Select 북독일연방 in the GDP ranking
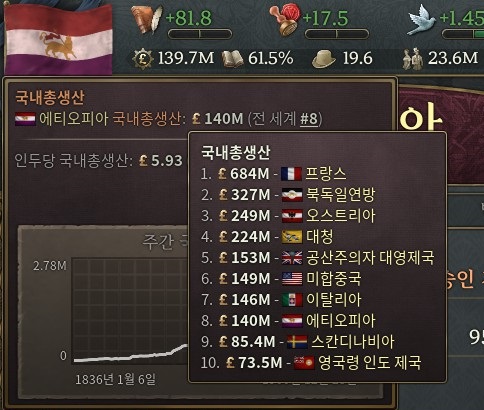Image resolution: width=484 pixels, height=410 pixels. tap(340, 195)
